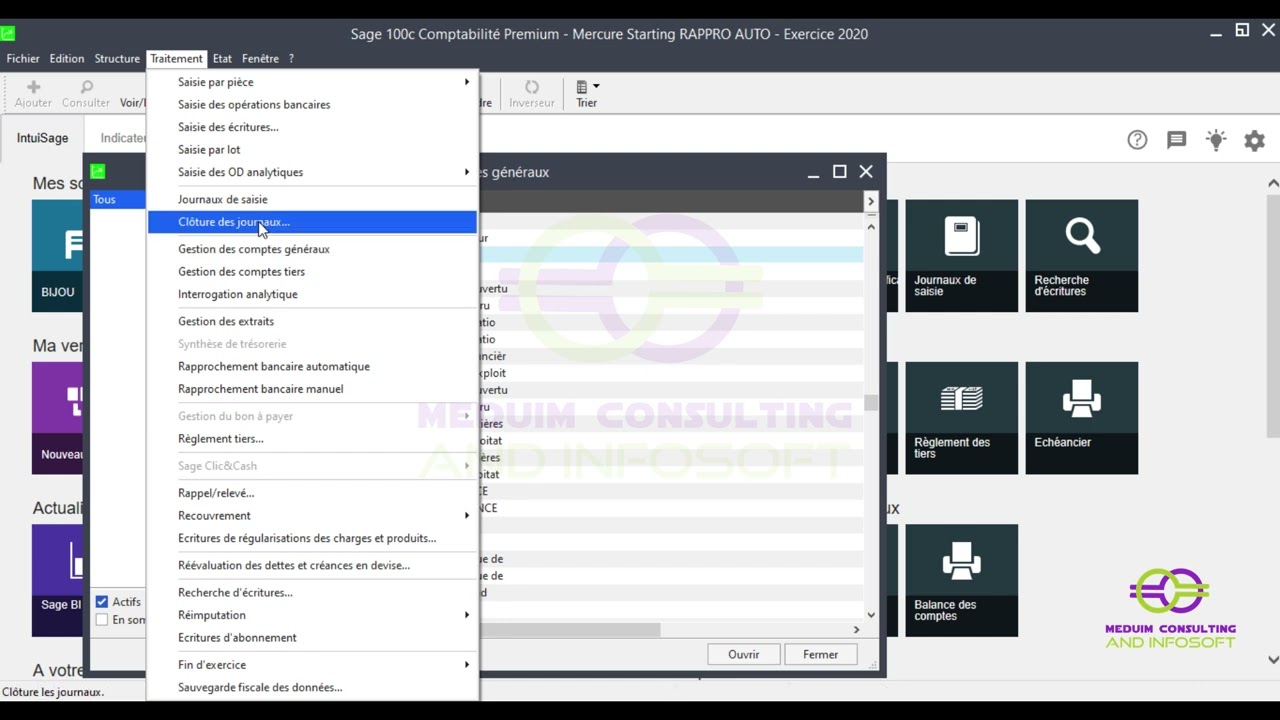The image size is (1280, 720).
Task: Toggle the En sommeil checkbox
Action: click(x=102, y=620)
